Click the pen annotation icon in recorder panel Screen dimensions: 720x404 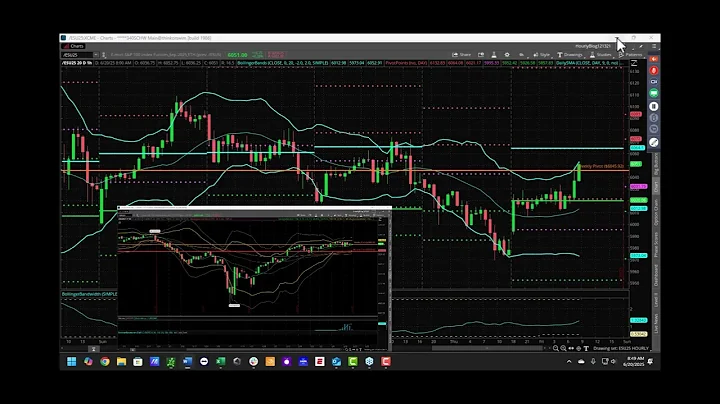point(654,142)
